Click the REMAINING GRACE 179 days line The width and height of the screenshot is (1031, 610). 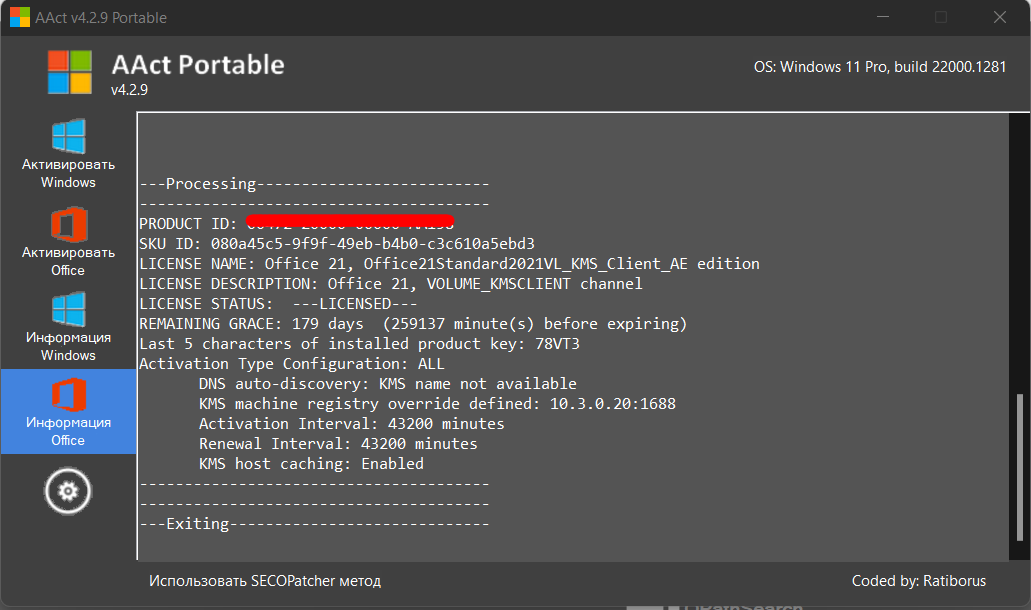(413, 323)
